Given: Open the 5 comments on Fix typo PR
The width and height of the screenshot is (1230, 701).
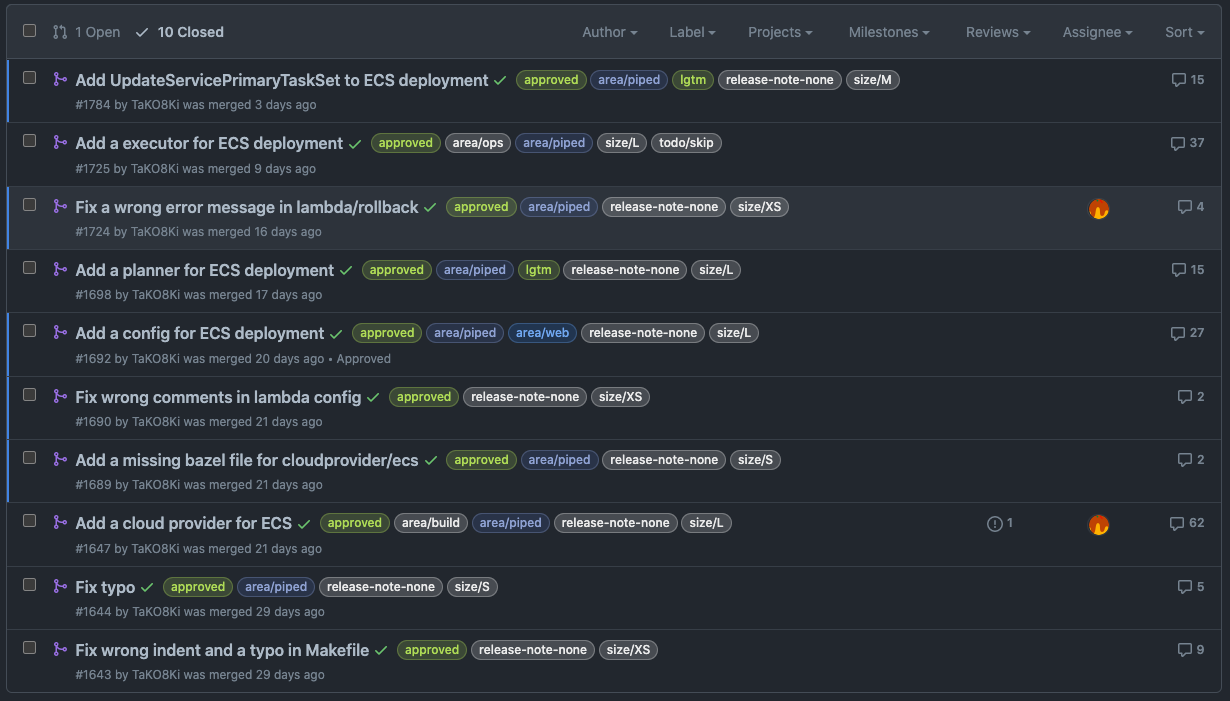Looking at the screenshot, I should point(1191,587).
